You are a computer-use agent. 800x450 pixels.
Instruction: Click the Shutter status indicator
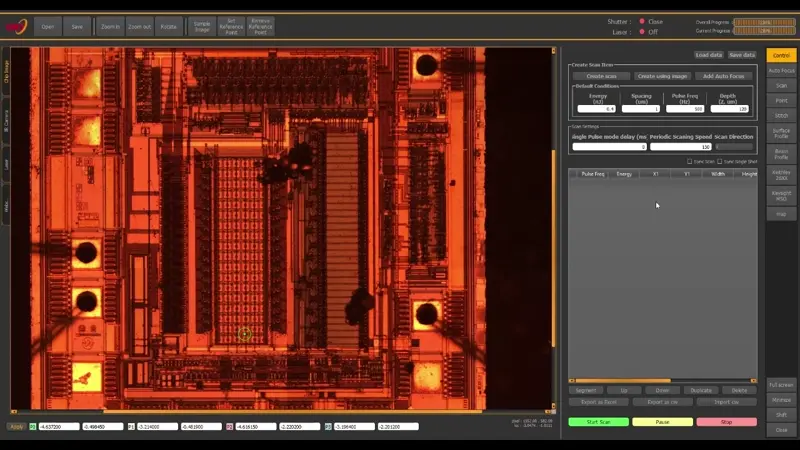641,21
